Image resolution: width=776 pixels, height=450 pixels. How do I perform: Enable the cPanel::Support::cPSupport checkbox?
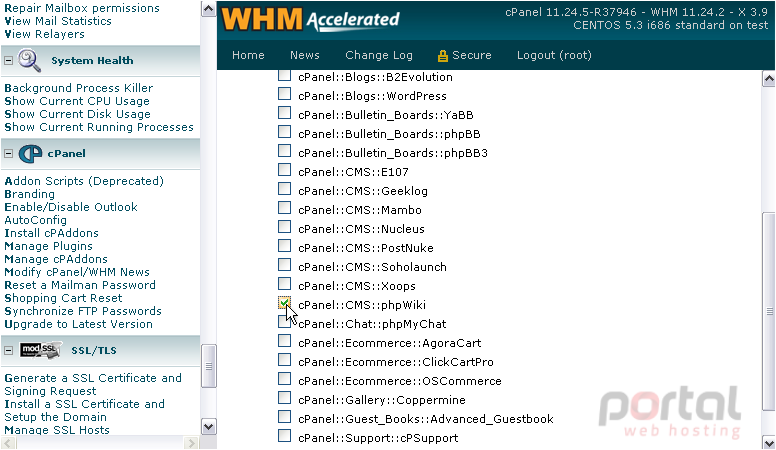point(284,436)
